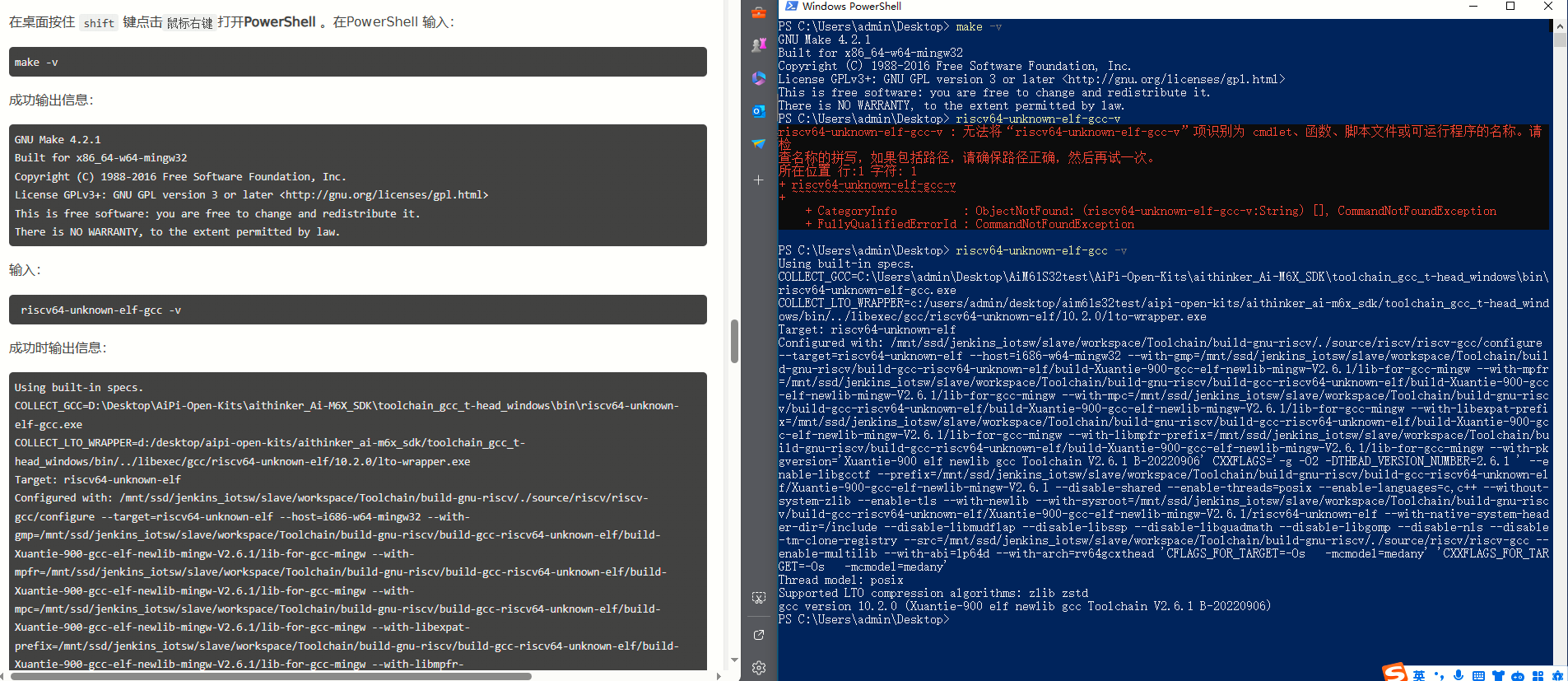Click the document vertical scrollbar thumb
This screenshot has width=1568, height=681.
[x=734, y=341]
